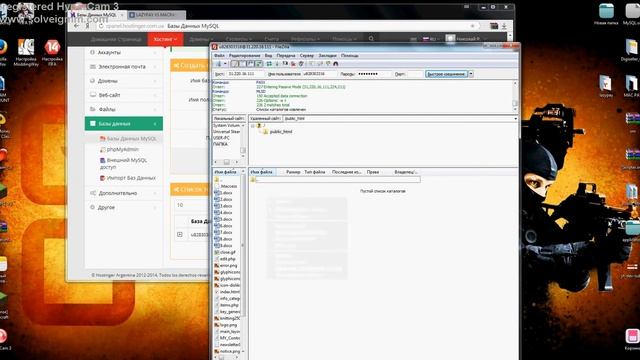This screenshot has height=360, width=640.
Task: Click the plus icon in database table row
Action: (180, 234)
